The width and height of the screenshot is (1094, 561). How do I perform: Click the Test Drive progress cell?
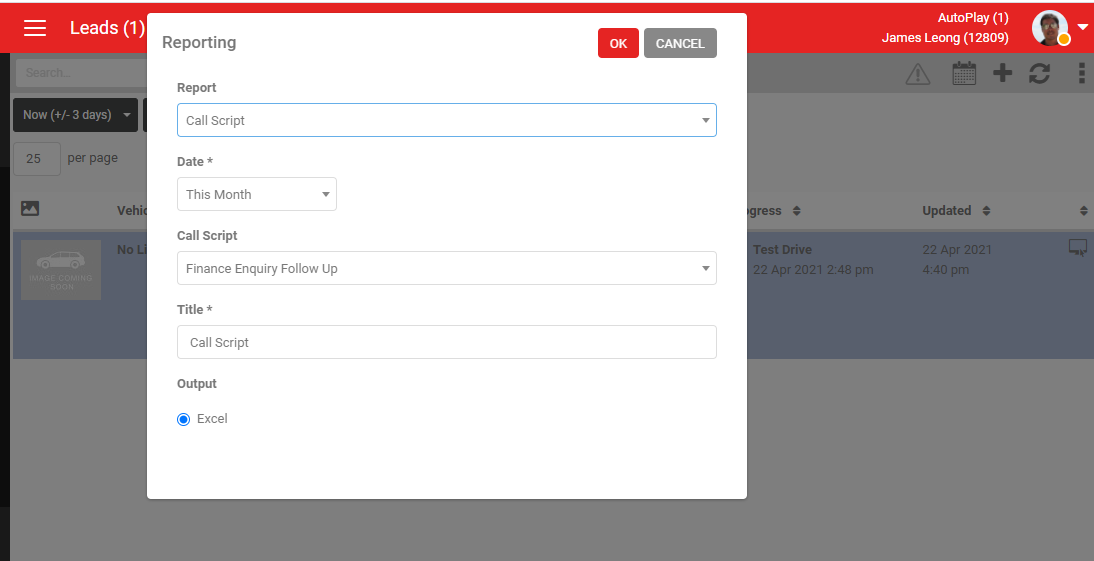(x=782, y=250)
